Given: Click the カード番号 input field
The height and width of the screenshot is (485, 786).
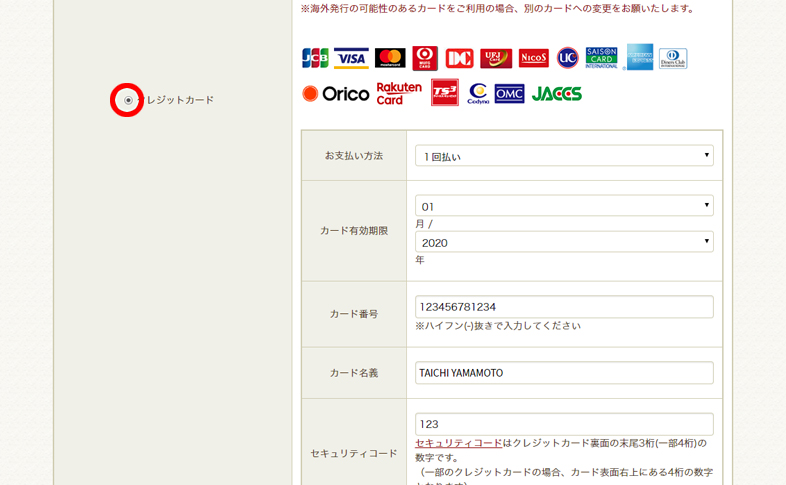Looking at the screenshot, I should coord(564,307).
